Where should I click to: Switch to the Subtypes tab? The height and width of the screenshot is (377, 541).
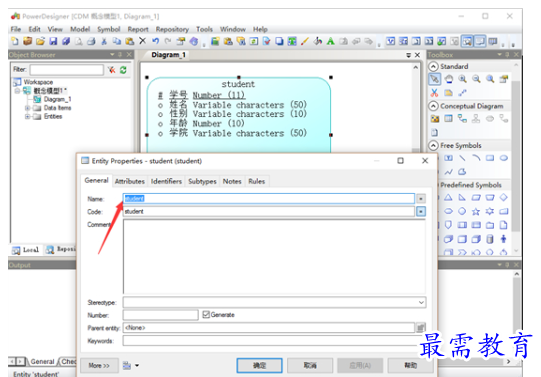point(202,181)
